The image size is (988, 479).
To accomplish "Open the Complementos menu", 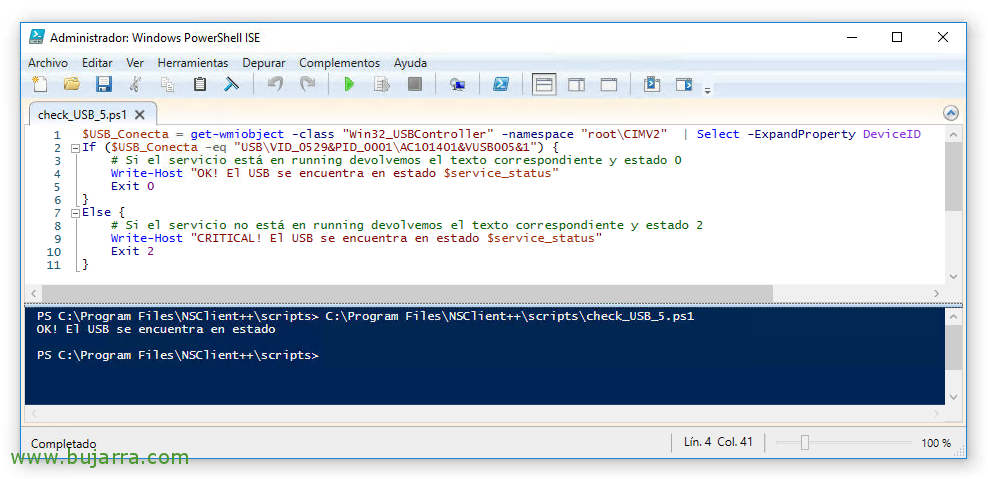I will (x=339, y=62).
